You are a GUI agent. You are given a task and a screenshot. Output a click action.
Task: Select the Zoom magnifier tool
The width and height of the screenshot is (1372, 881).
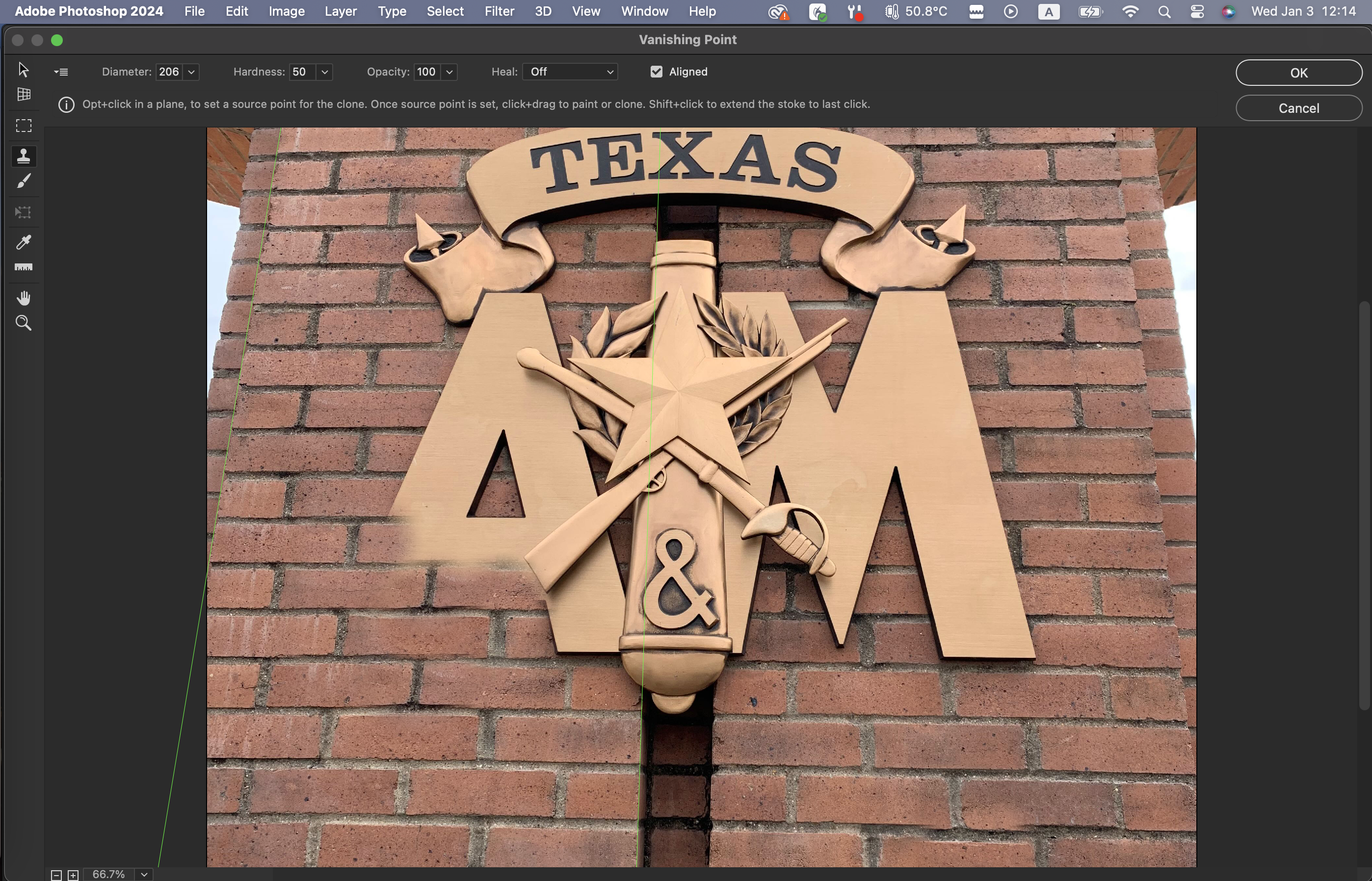pyautogui.click(x=24, y=323)
